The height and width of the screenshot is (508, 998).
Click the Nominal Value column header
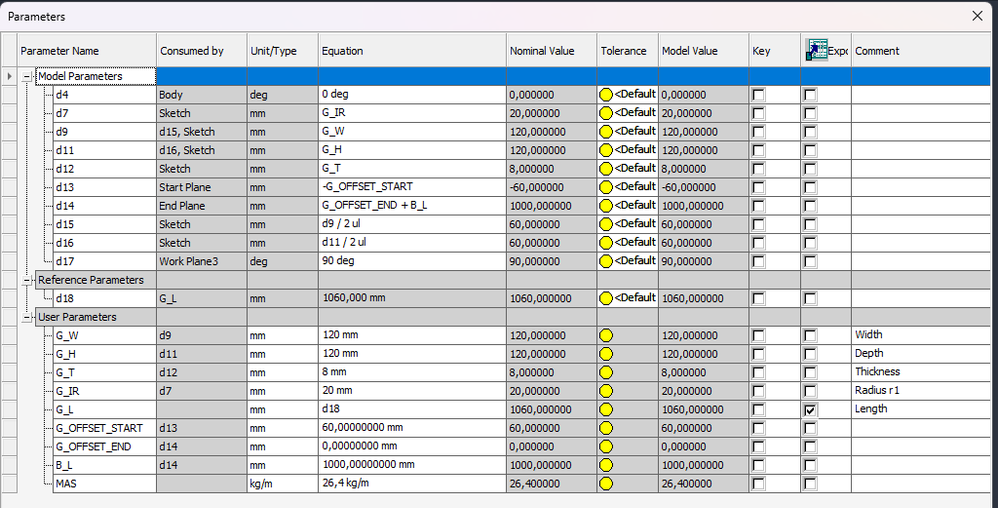pyautogui.click(x=551, y=51)
